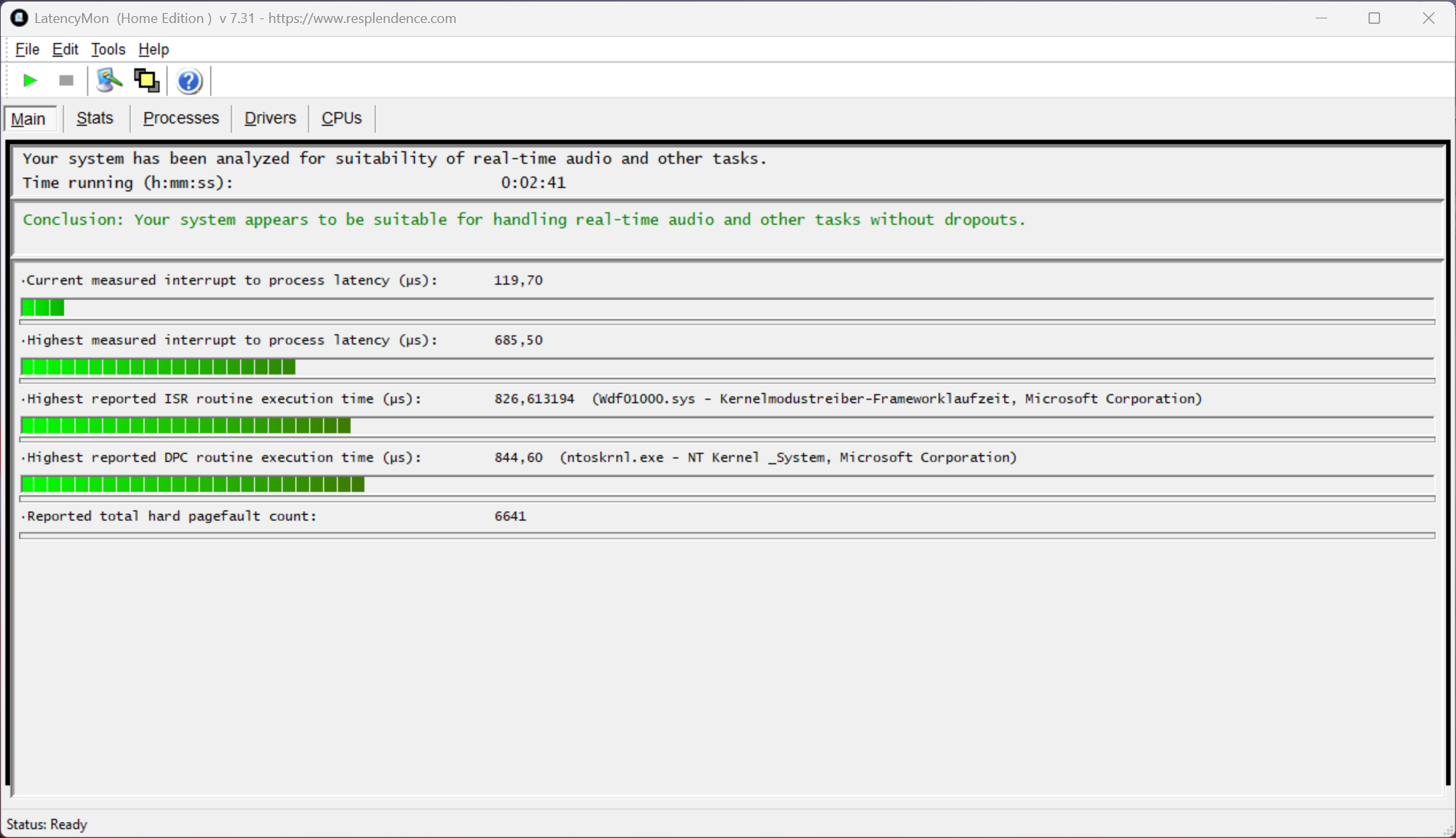Viewport: 1456px width, 838px height.
Task: Expand the Help menu
Action: tap(153, 49)
